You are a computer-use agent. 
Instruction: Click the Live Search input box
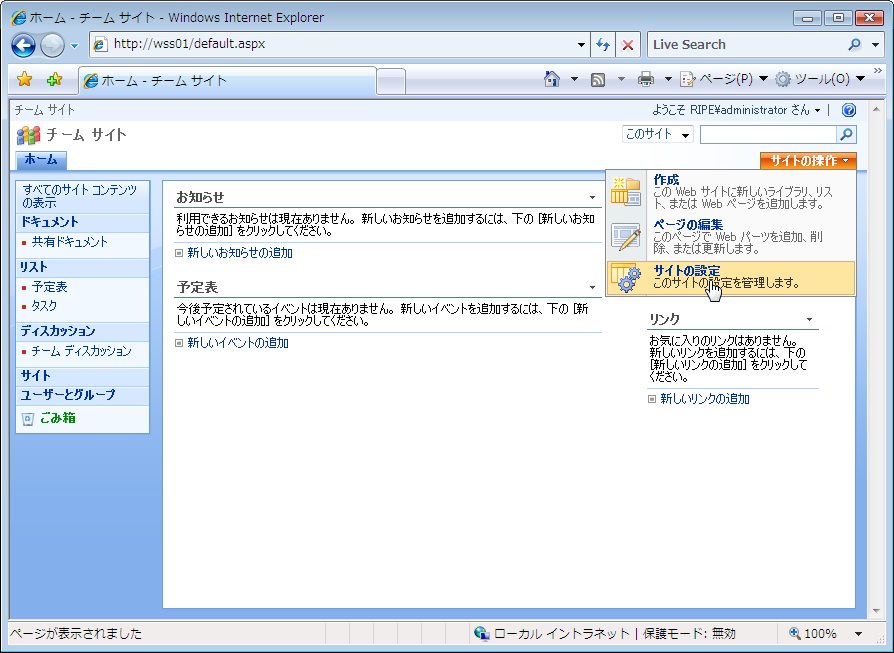click(745, 44)
